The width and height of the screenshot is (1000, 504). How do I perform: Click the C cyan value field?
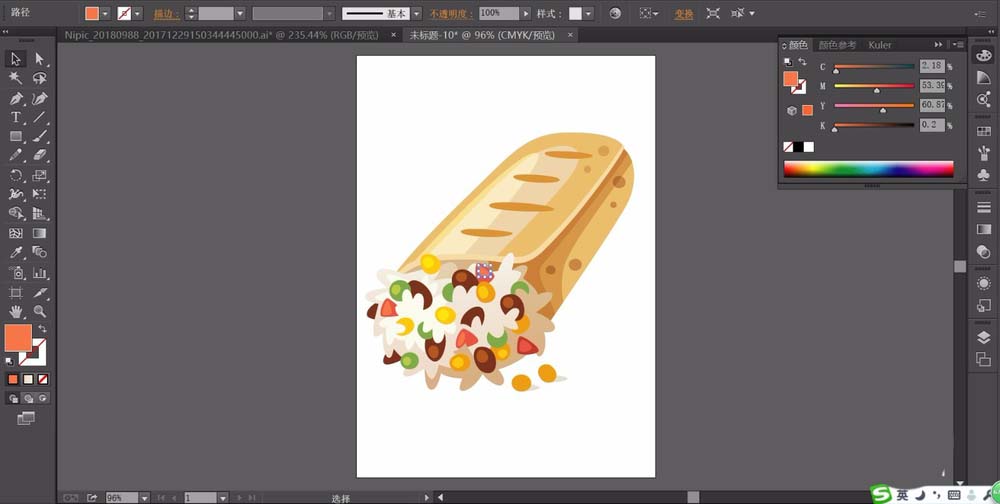[x=932, y=66]
